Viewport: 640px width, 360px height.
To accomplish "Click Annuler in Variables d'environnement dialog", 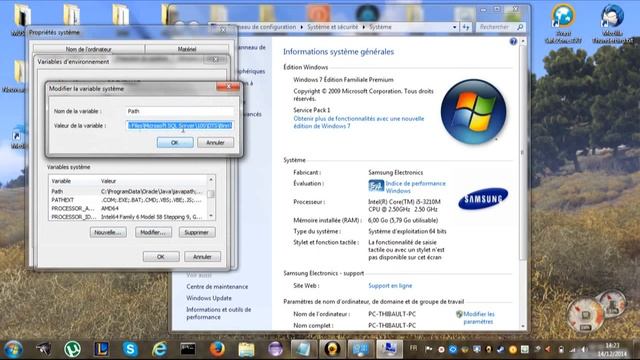I will click(202, 257).
